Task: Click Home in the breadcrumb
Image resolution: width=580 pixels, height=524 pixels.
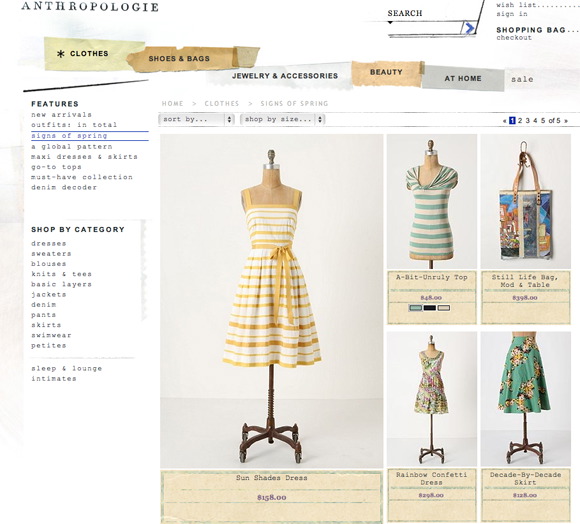Action: coord(172,104)
